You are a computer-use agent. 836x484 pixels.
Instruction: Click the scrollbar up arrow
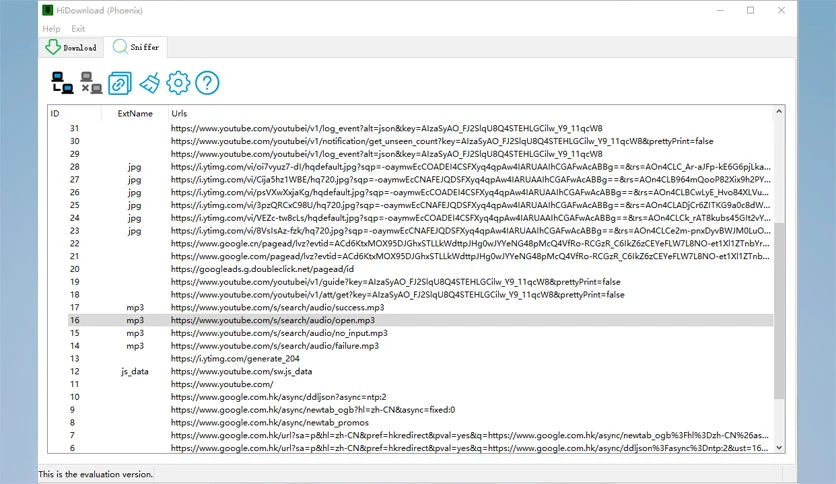(779, 111)
